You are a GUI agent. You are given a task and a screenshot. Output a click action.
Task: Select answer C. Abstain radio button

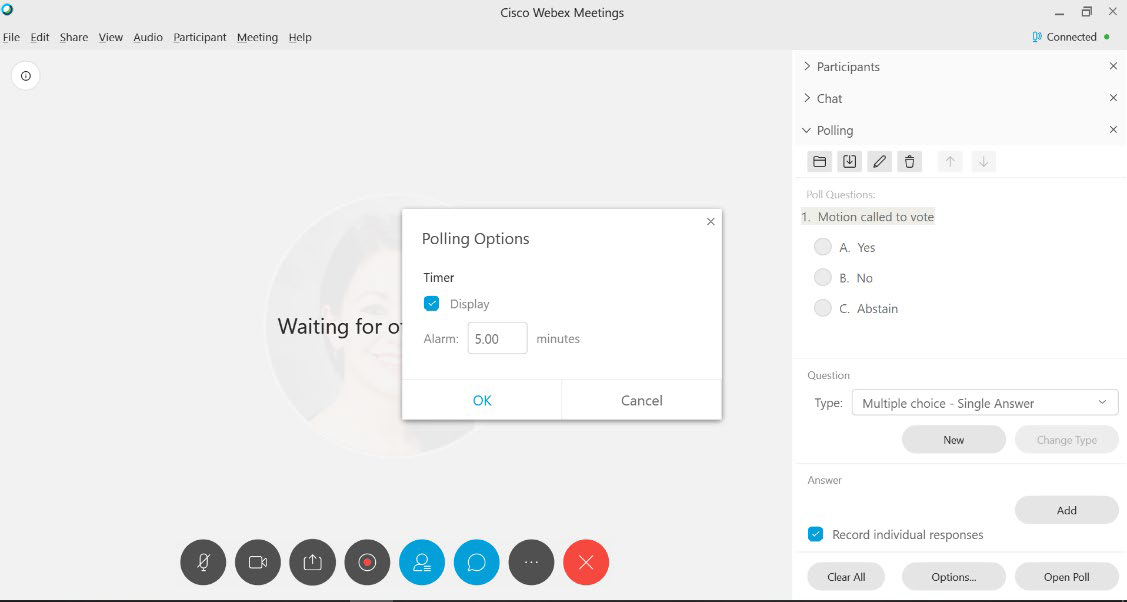pos(822,309)
